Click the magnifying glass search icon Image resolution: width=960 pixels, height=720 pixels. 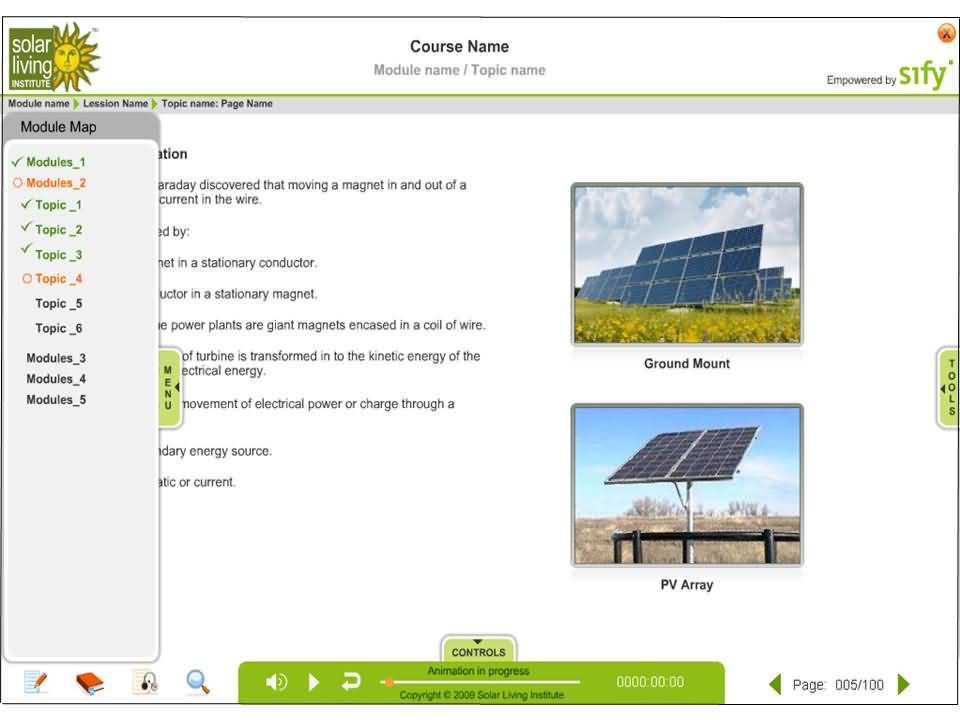click(198, 682)
